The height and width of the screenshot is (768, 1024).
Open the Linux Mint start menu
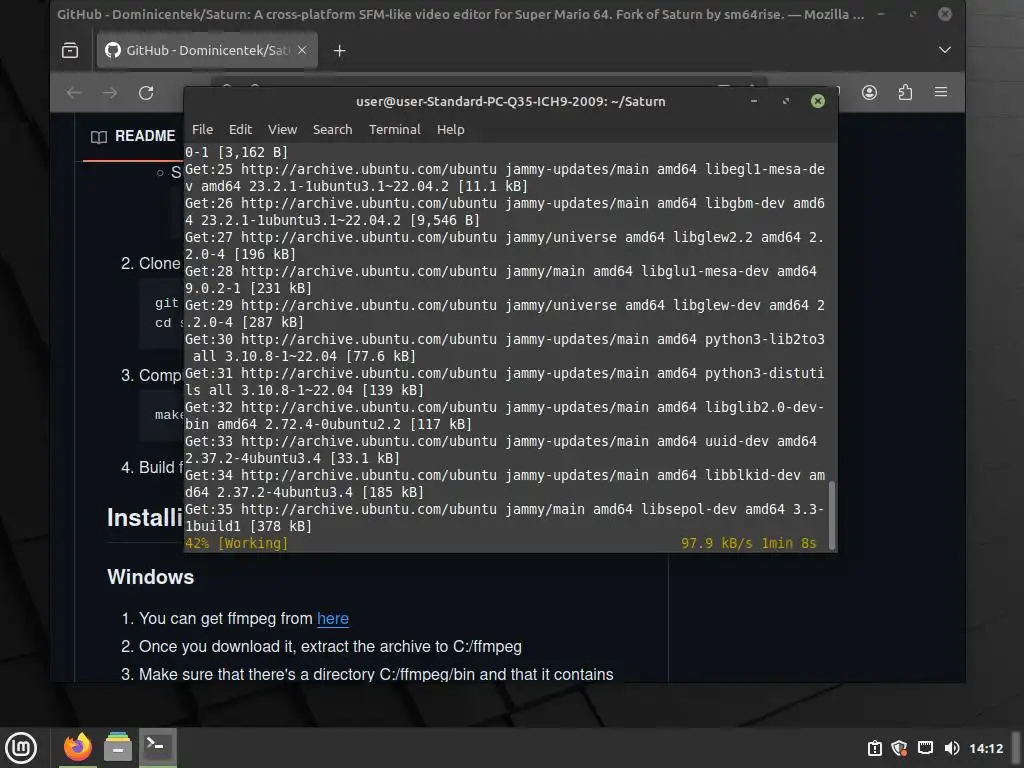point(21,748)
